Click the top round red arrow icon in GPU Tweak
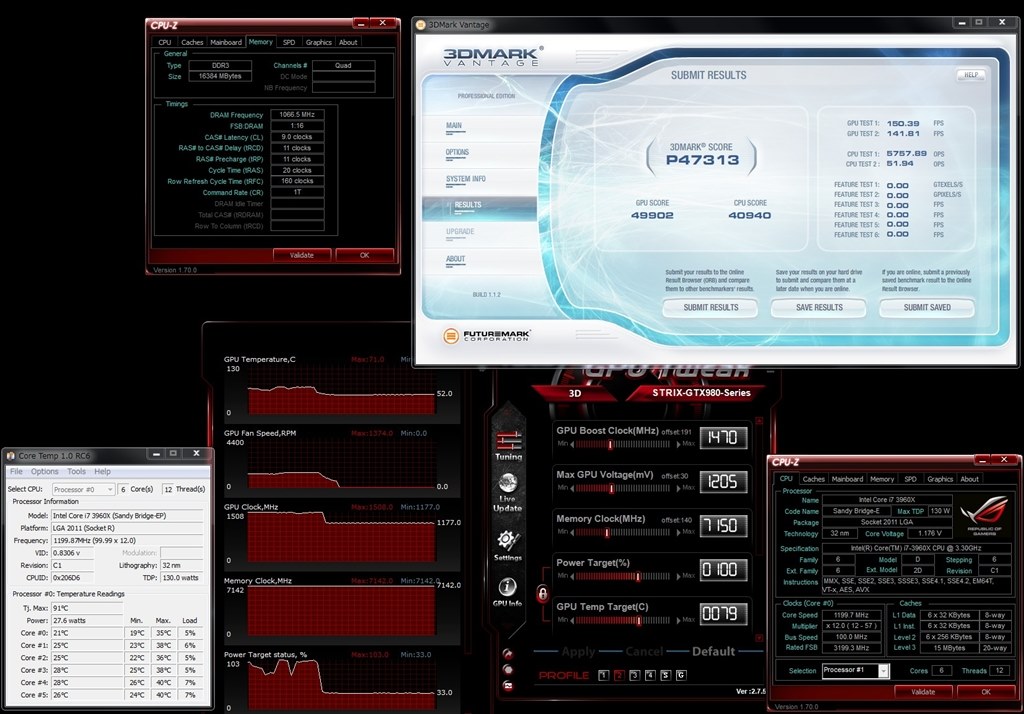 [507, 653]
